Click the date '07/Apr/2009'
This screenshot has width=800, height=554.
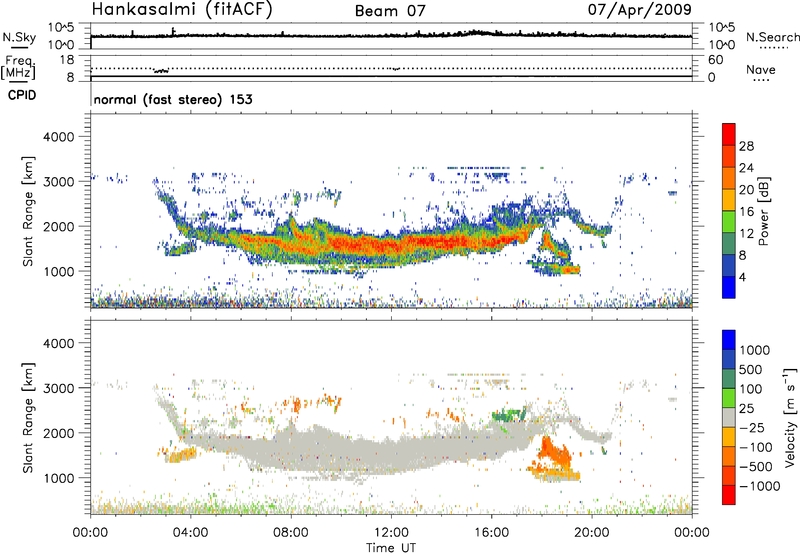point(640,9)
